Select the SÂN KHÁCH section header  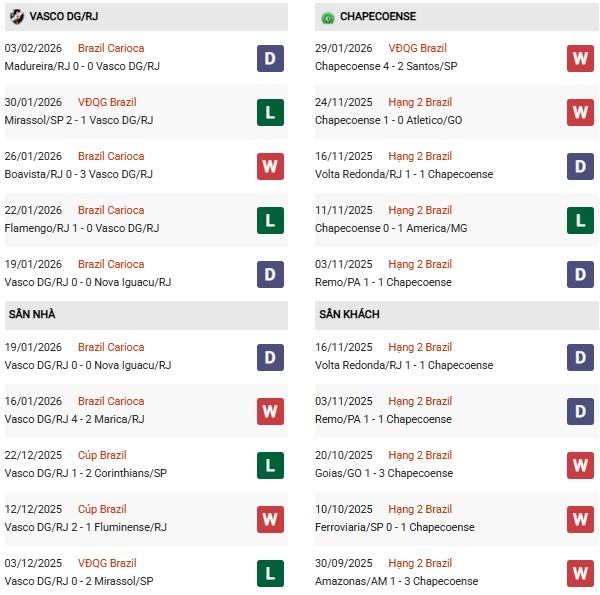(x=349, y=314)
